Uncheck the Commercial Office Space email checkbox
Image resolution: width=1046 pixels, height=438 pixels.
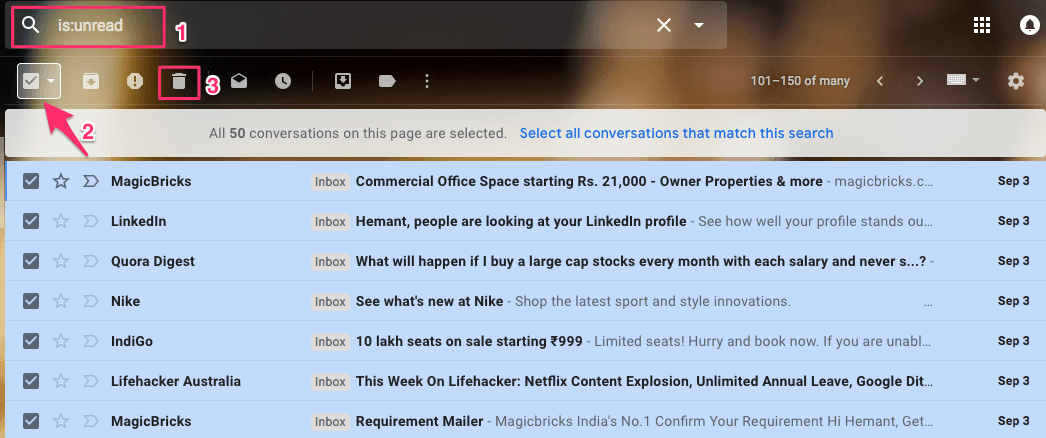coord(31,181)
